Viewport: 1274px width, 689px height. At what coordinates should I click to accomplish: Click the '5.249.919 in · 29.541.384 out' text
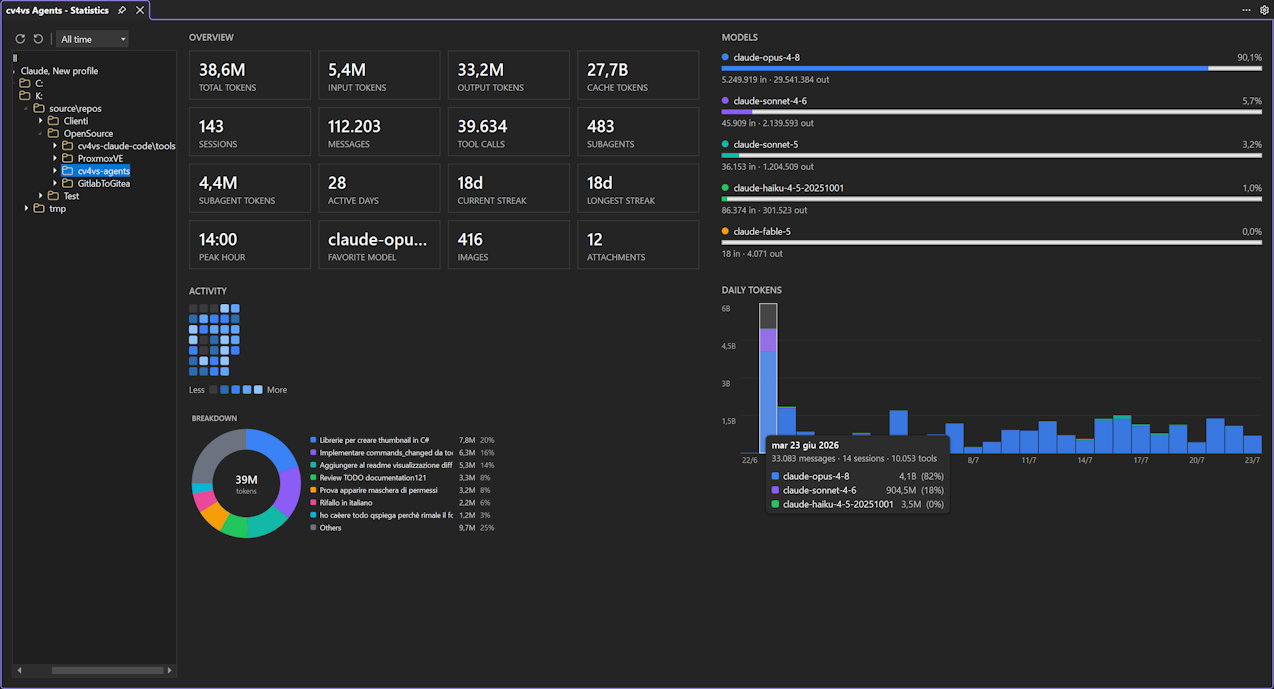776,79
